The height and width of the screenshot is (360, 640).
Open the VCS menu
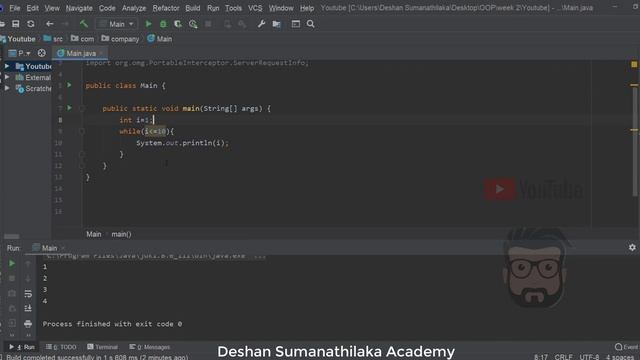255,8
